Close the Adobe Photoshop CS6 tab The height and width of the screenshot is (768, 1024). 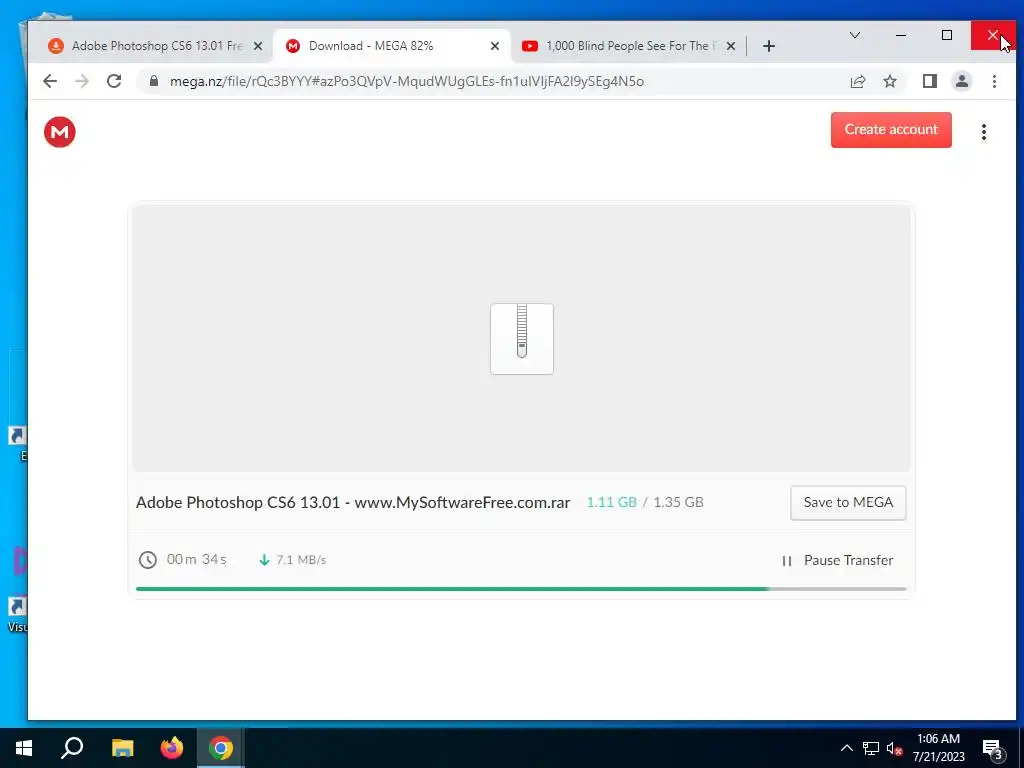(258, 46)
